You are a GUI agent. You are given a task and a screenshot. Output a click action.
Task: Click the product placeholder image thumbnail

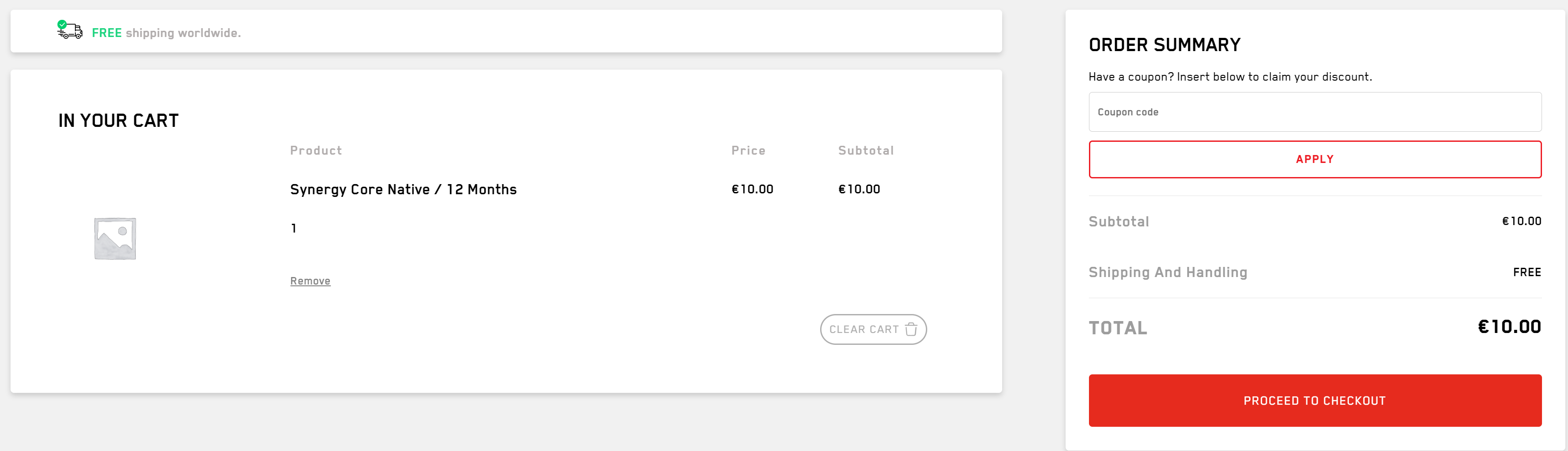(115, 238)
